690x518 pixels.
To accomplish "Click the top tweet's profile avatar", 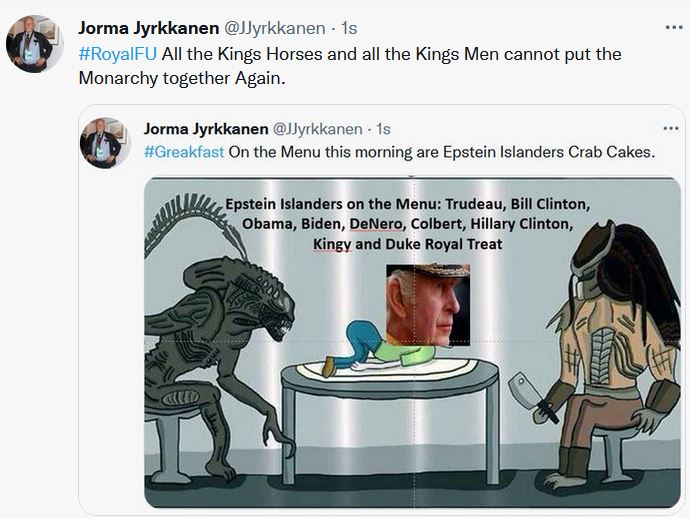I will 29,44.
